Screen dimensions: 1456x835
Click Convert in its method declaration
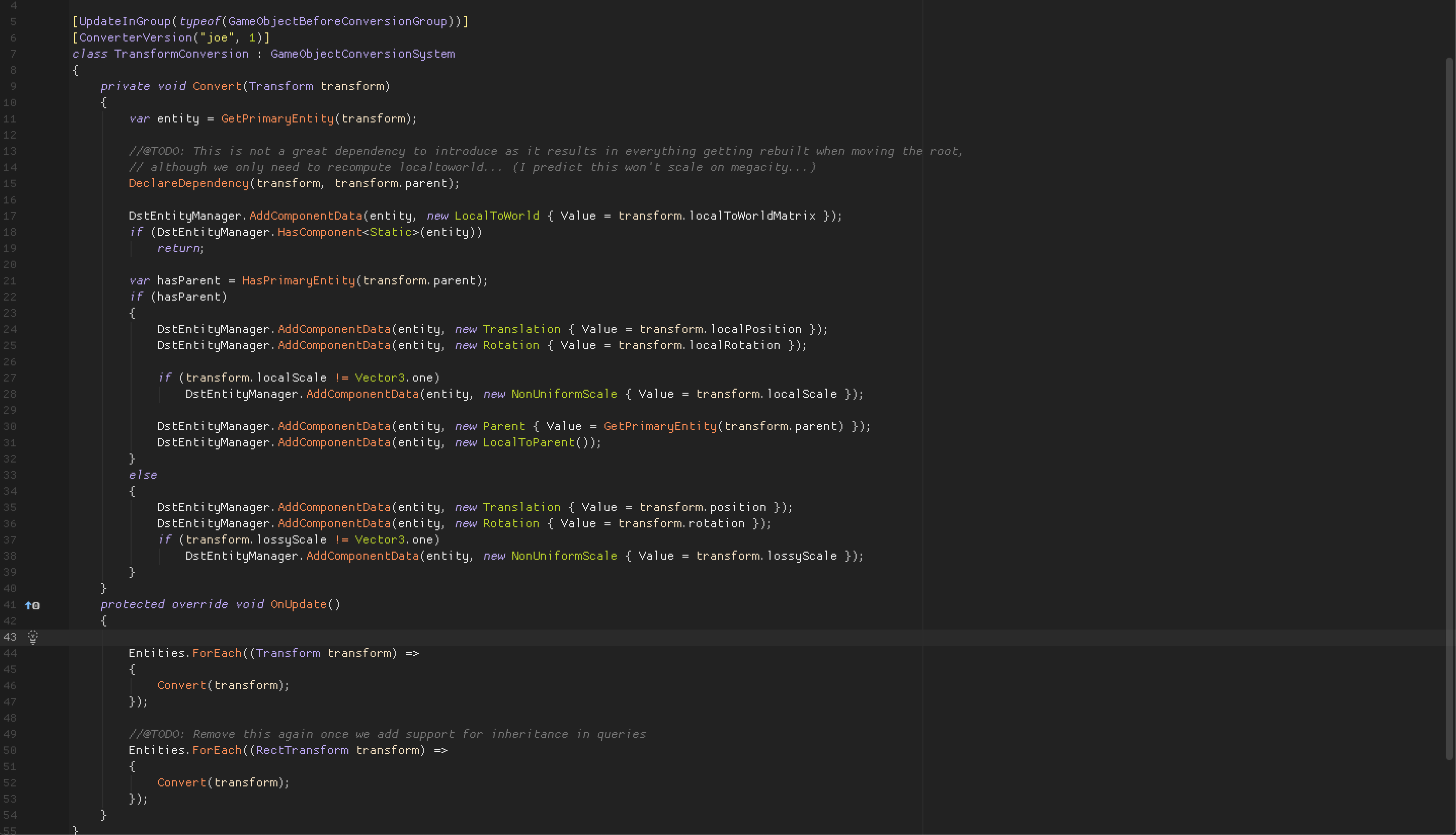217,87
